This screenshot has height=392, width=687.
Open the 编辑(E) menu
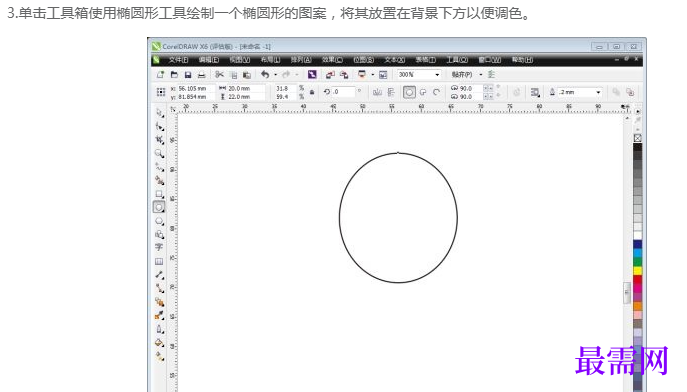pyautogui.click(x=209, y=60)
